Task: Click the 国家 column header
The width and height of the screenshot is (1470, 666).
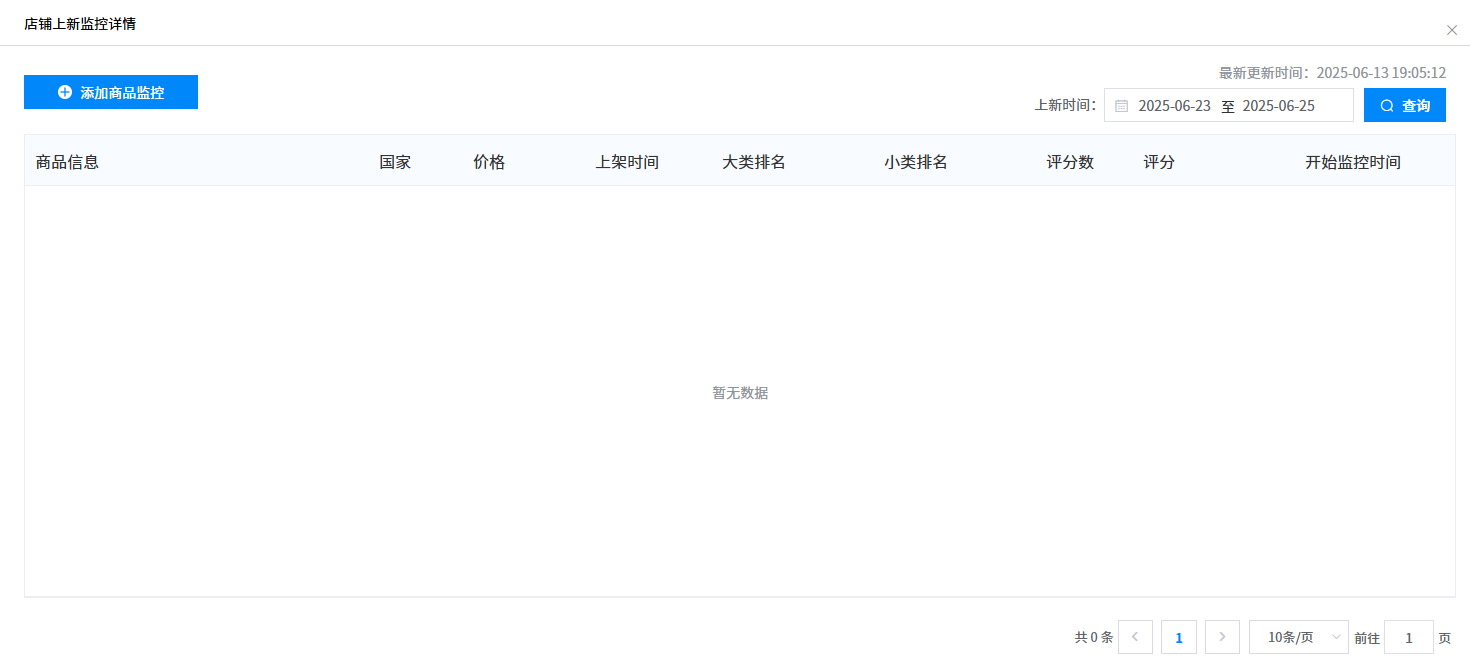Action: coord(395,162)
